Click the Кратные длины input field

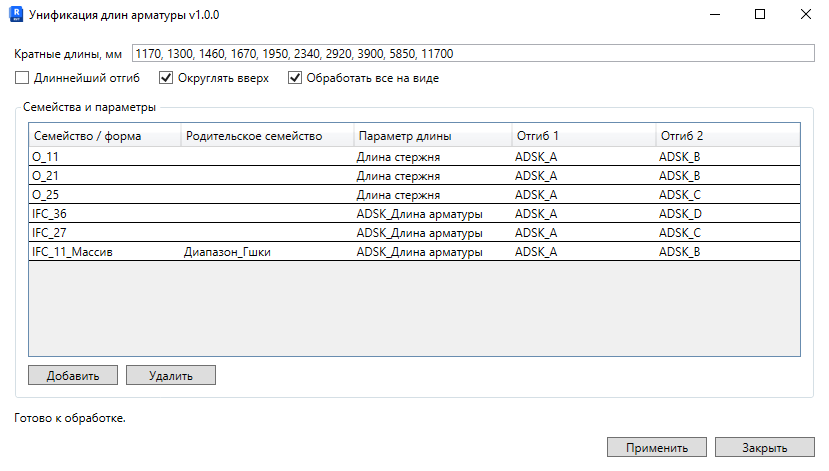pyautogui.click(x=473, y=53)
